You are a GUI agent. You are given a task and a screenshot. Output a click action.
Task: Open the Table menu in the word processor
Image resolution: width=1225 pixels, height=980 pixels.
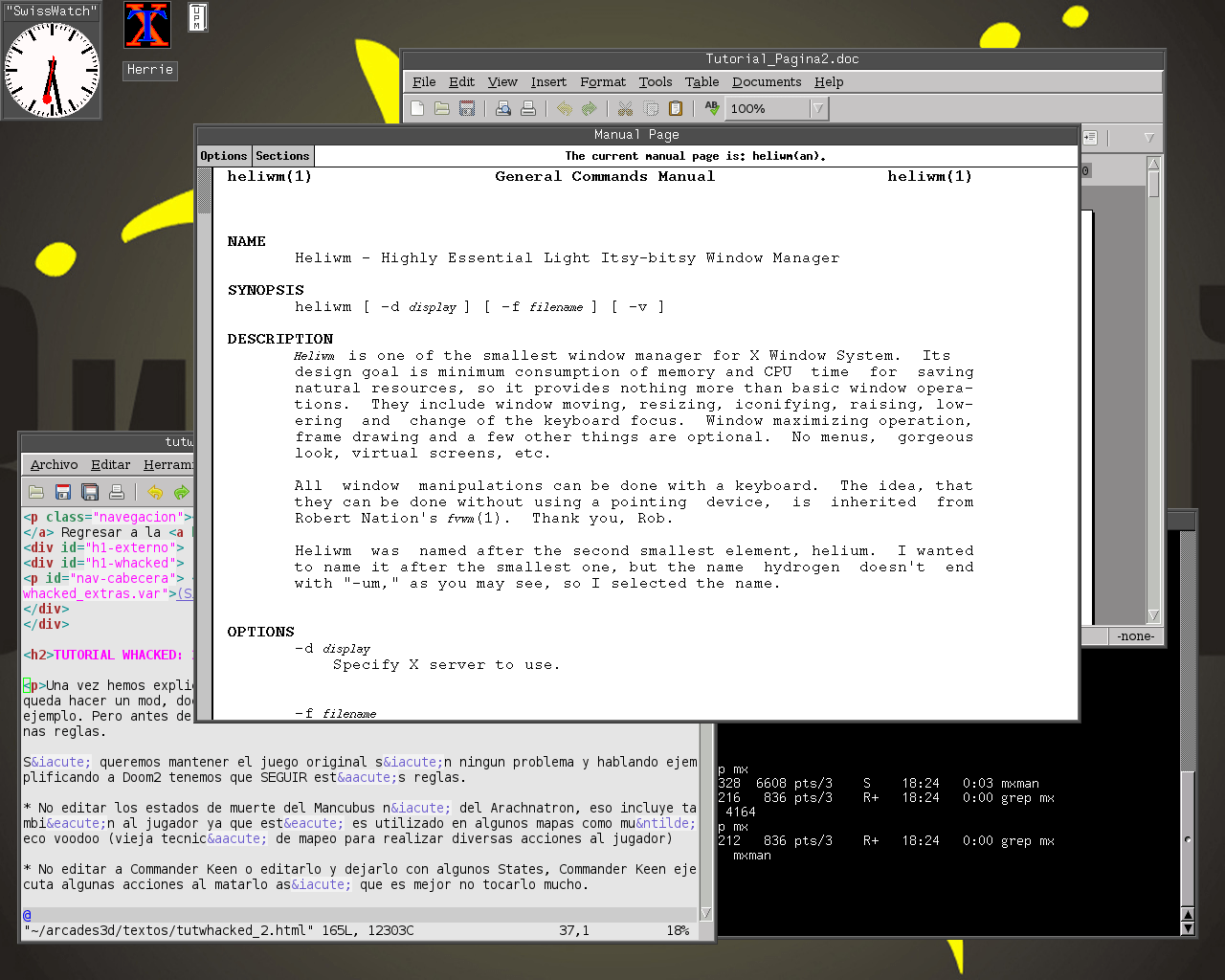click(702, 82)
